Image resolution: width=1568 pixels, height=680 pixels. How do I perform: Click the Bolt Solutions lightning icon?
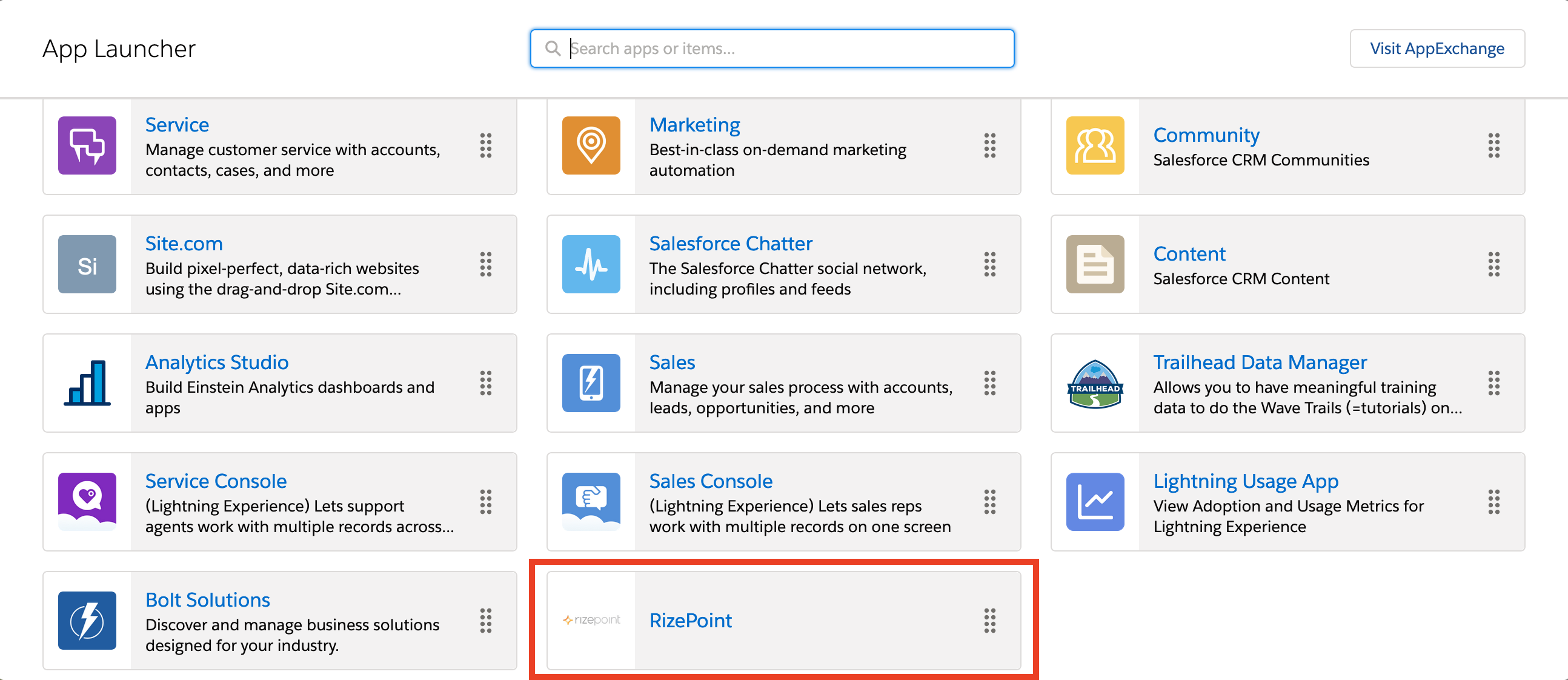pyautogui.click(x=87, y=621)
